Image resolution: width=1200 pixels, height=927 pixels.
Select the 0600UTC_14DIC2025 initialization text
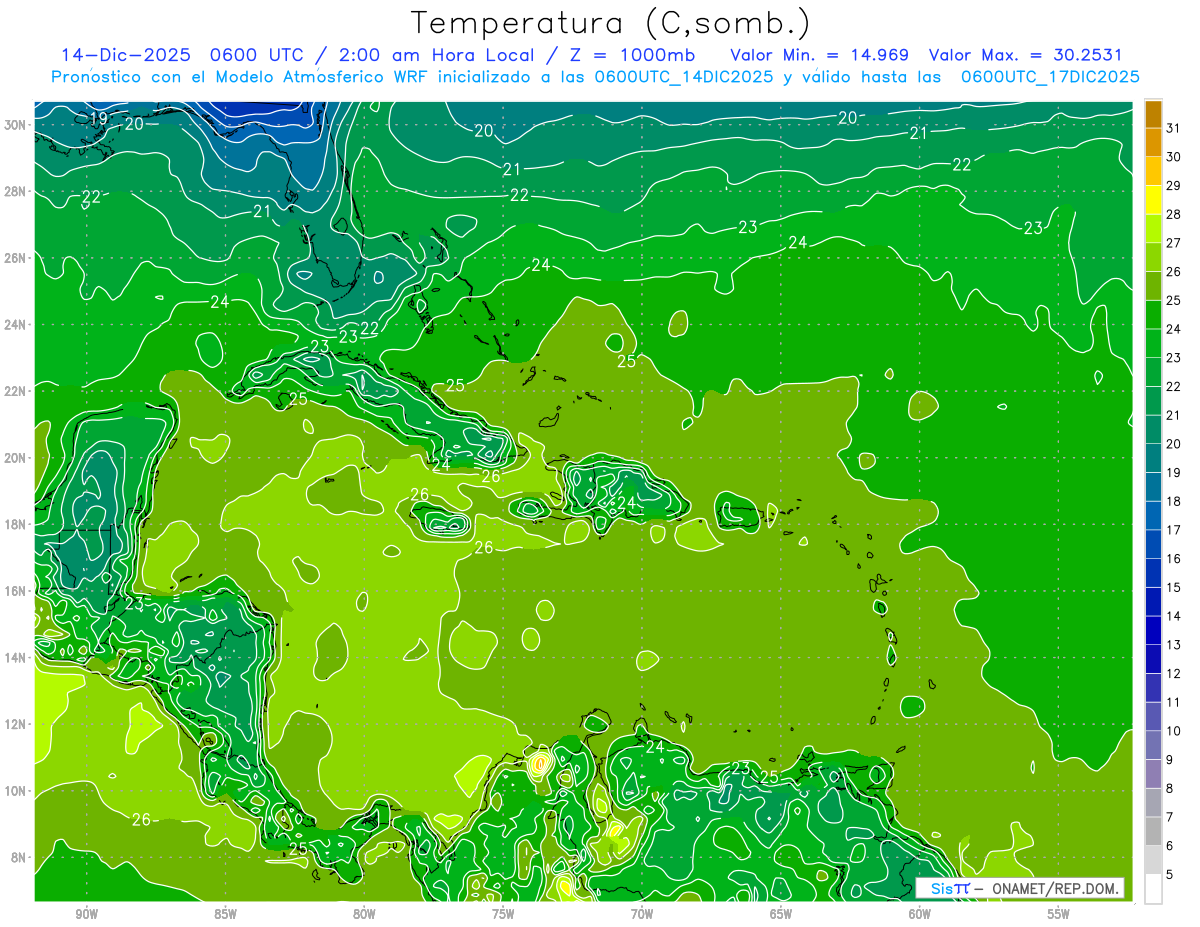(683, 76)
